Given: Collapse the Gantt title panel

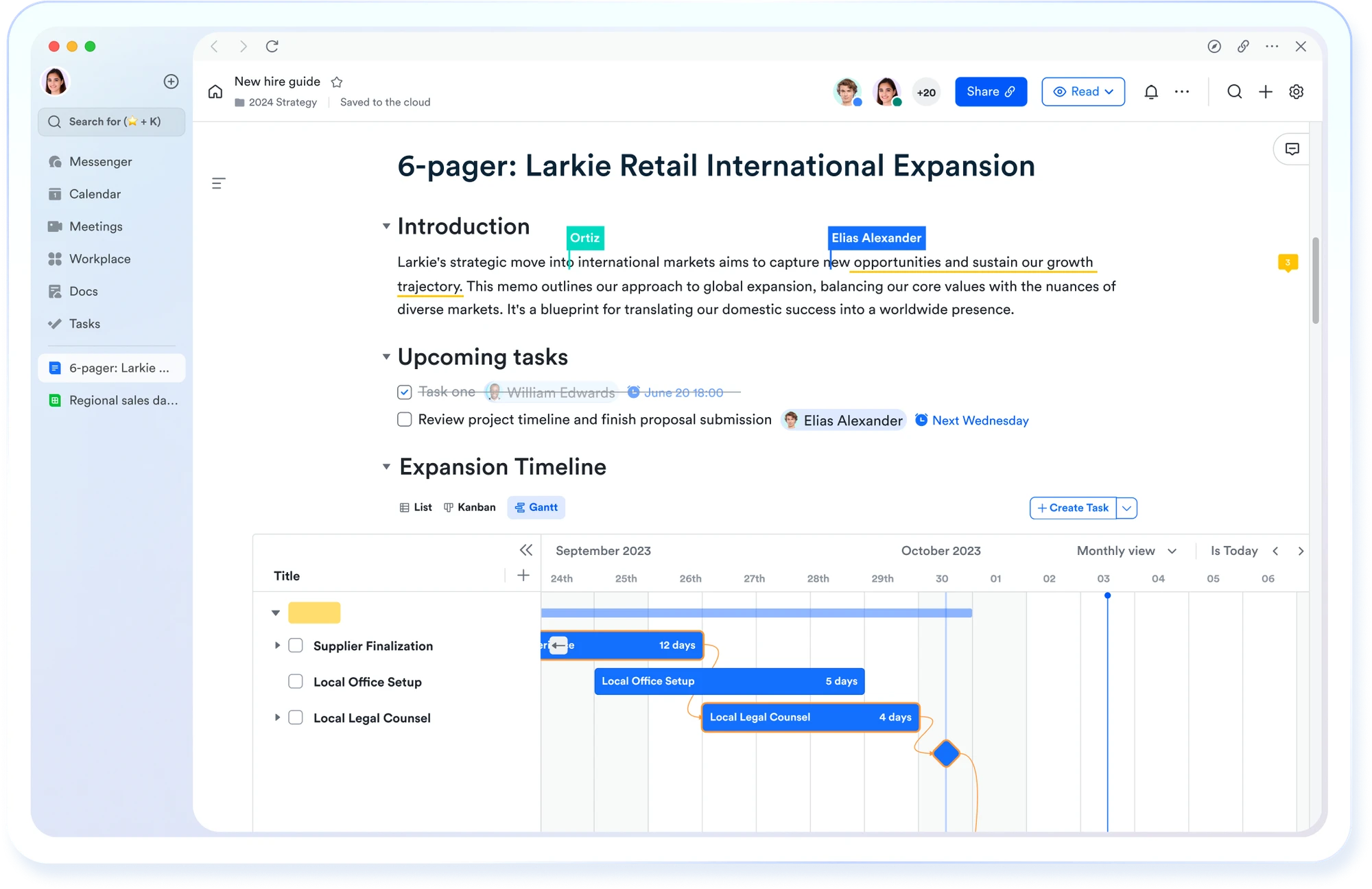Looking at the screenshot, I should (x=525, y=550).
